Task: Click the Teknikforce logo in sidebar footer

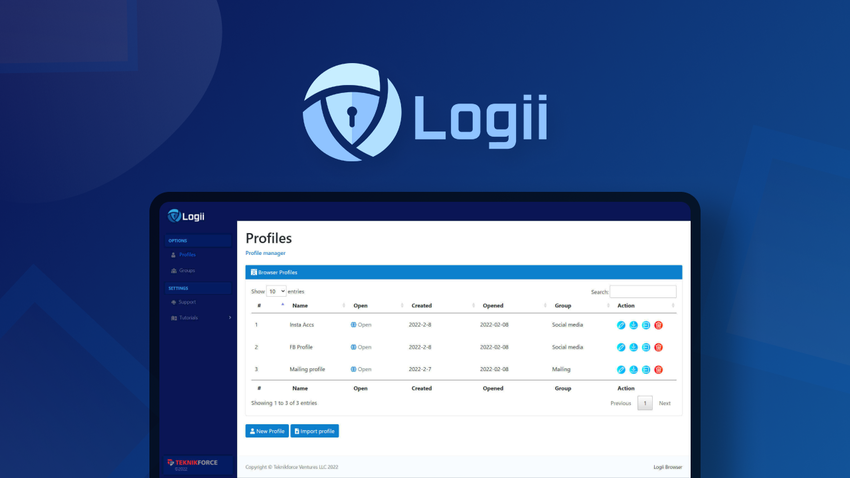Action: click(x=192, y=463)
